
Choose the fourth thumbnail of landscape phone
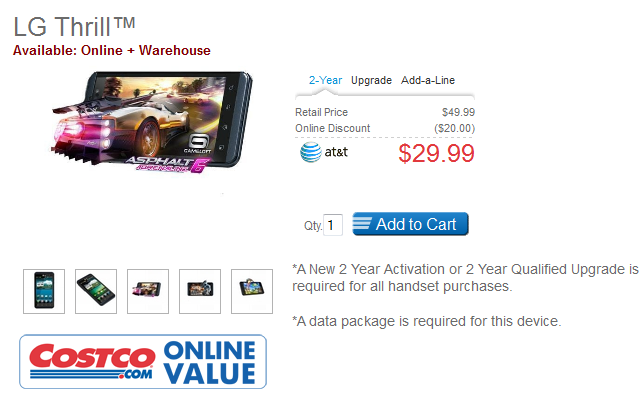click(200, 291)
